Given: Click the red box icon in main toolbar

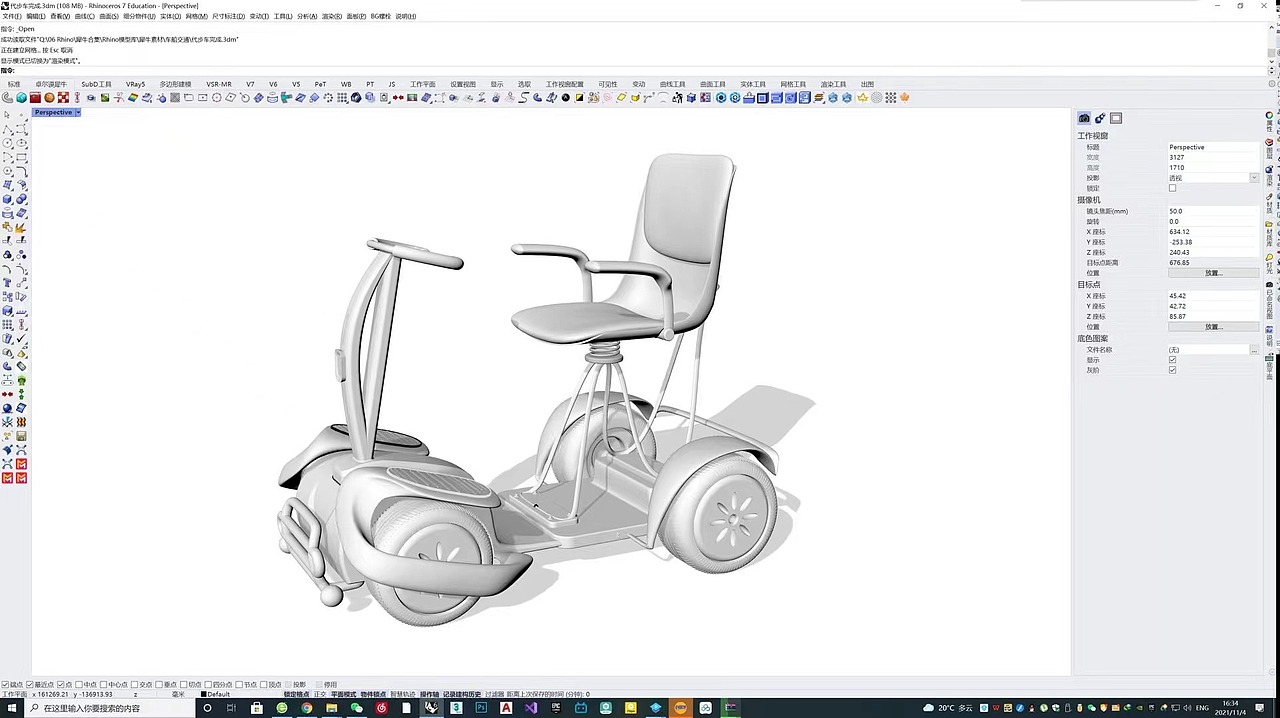Looking at the screenshot, I should point(35,98).
